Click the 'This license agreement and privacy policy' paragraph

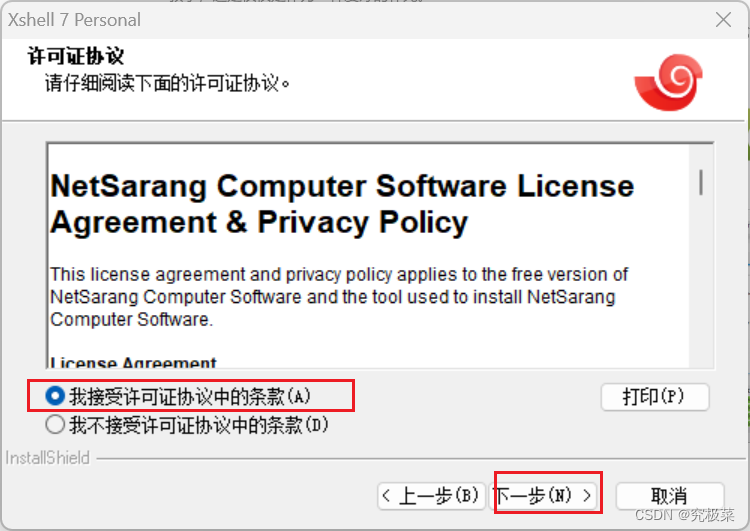[339, 297]
